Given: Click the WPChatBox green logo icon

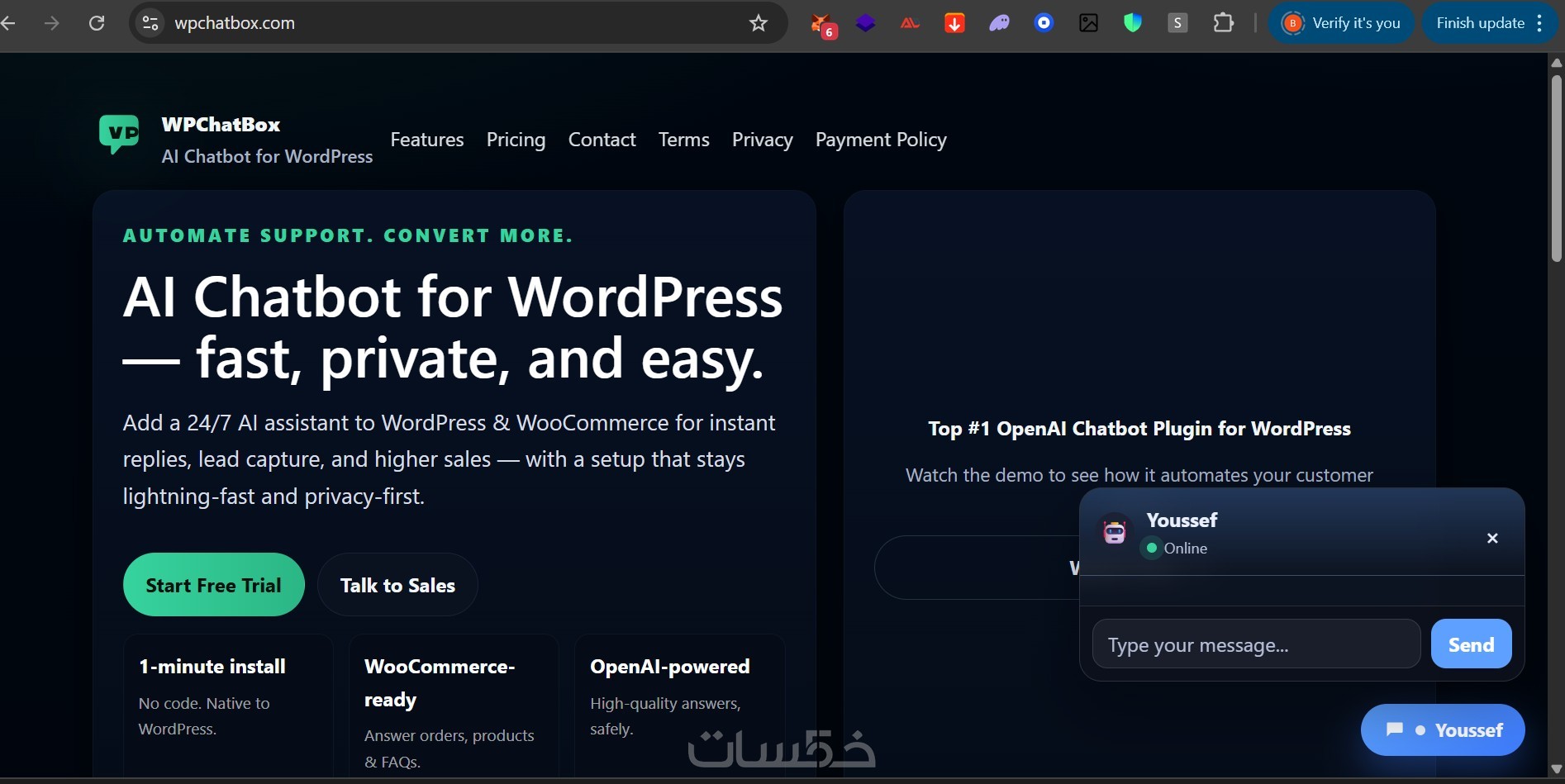Looking at the screenshot, I should pyautogui.click(x=119, y=134).
